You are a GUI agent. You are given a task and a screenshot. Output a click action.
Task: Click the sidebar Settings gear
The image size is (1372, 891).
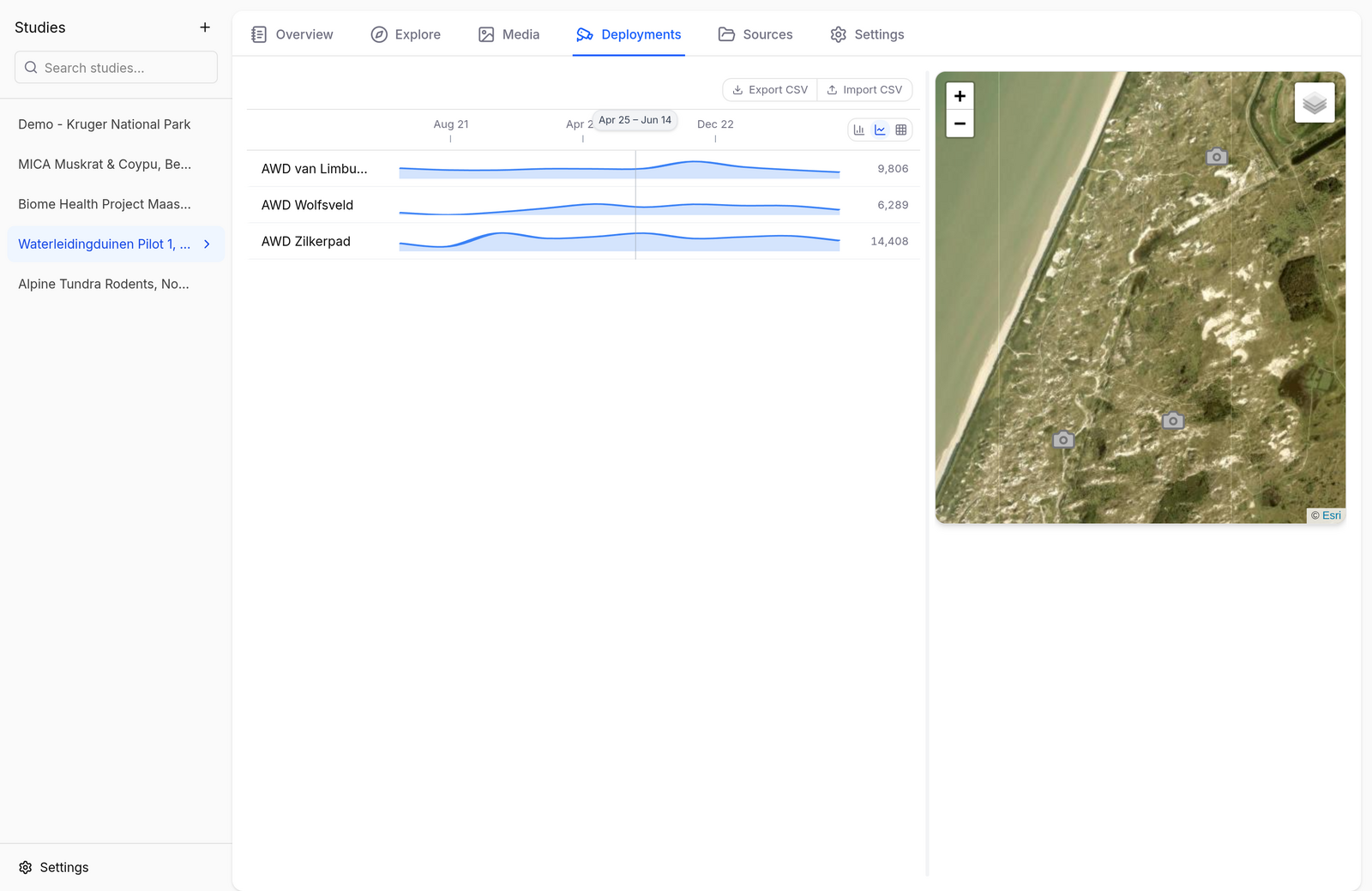(26, 867)
